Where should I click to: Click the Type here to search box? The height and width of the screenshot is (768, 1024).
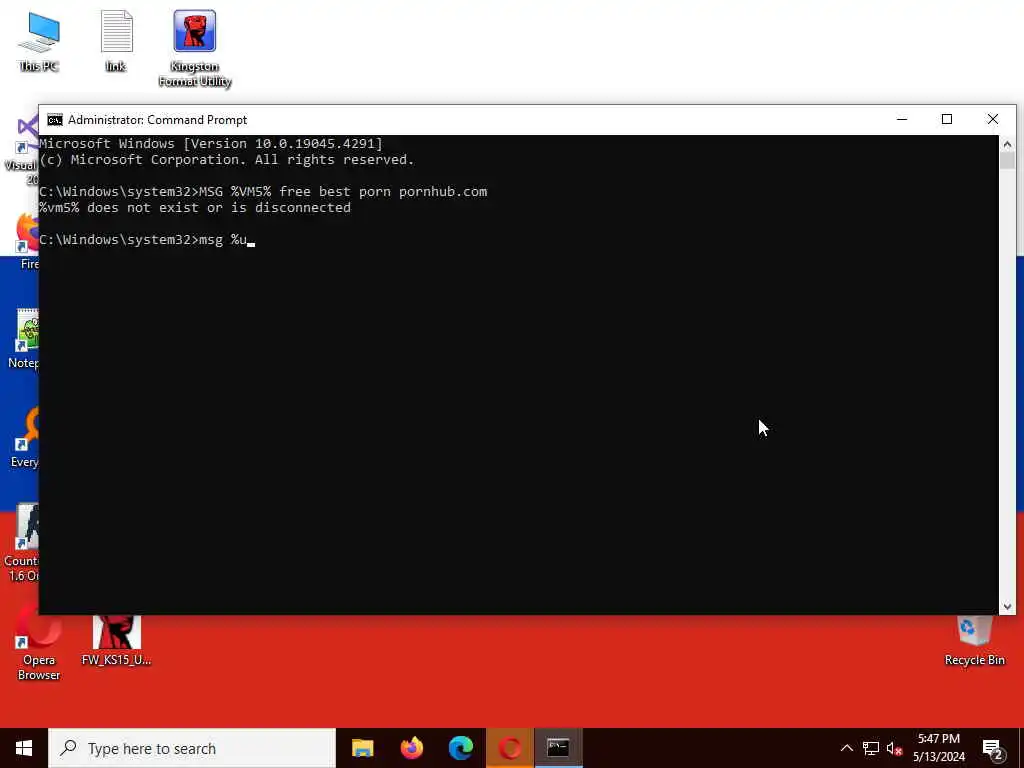click(192, 748)
